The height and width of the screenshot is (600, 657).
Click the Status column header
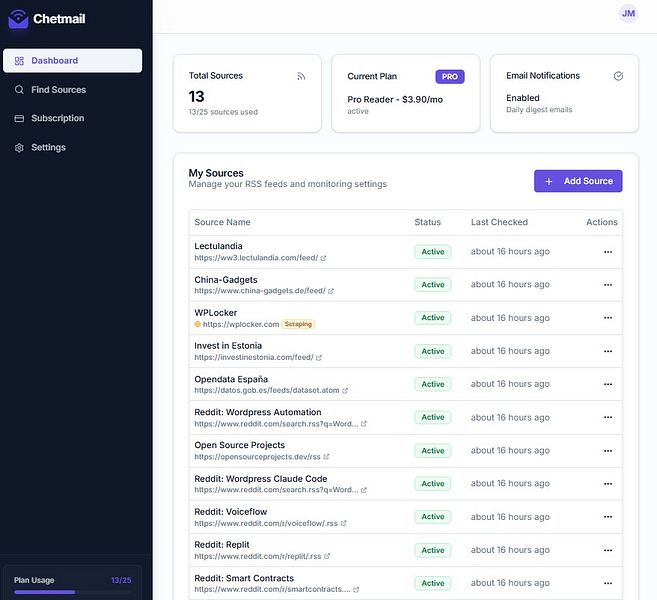(427, 222)
